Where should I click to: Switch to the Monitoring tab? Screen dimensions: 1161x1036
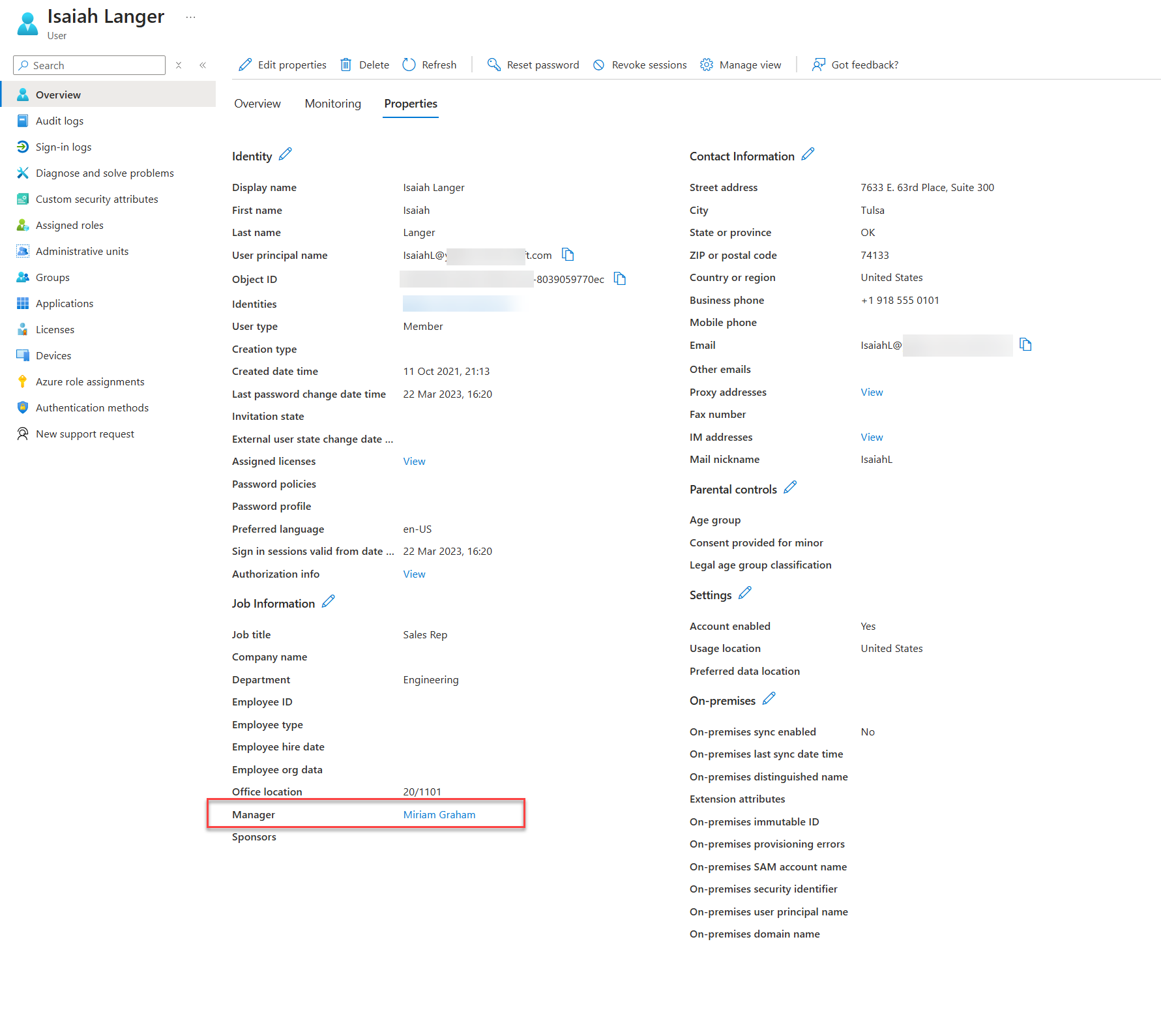[x=332, y=103]
